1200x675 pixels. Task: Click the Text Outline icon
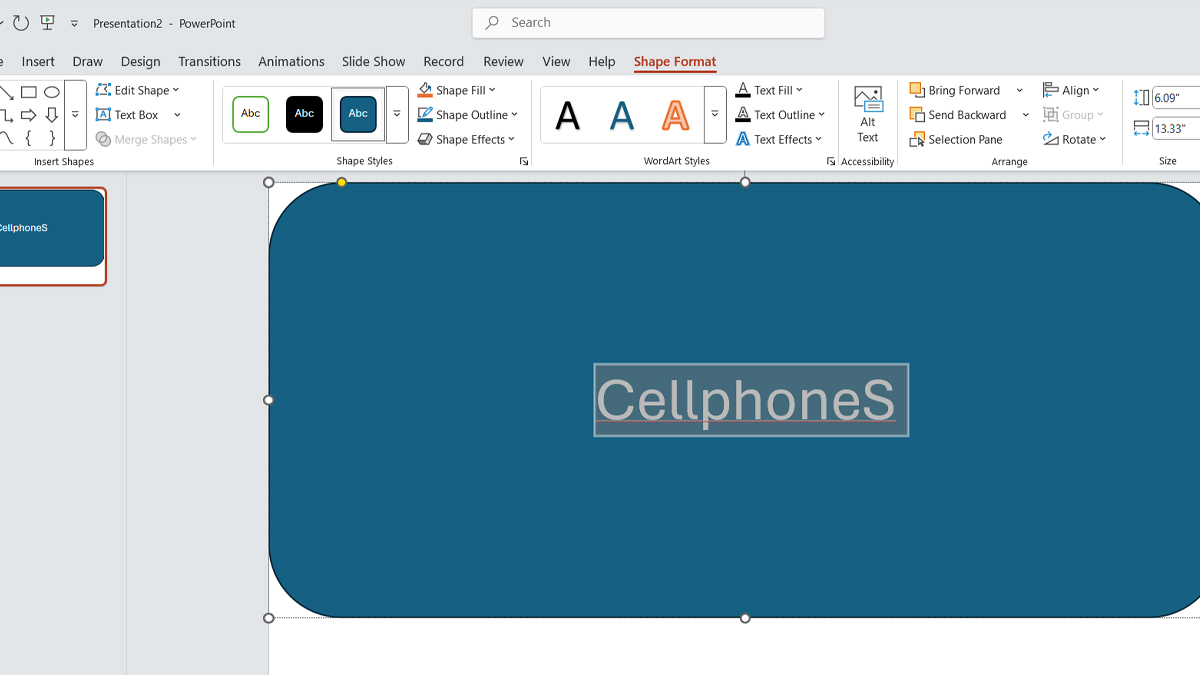pyautogui.click(x=743, y=115)
